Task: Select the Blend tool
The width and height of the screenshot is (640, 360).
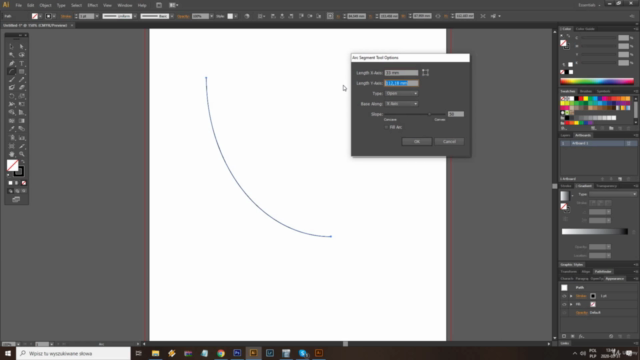Action: tap(22, 129)
